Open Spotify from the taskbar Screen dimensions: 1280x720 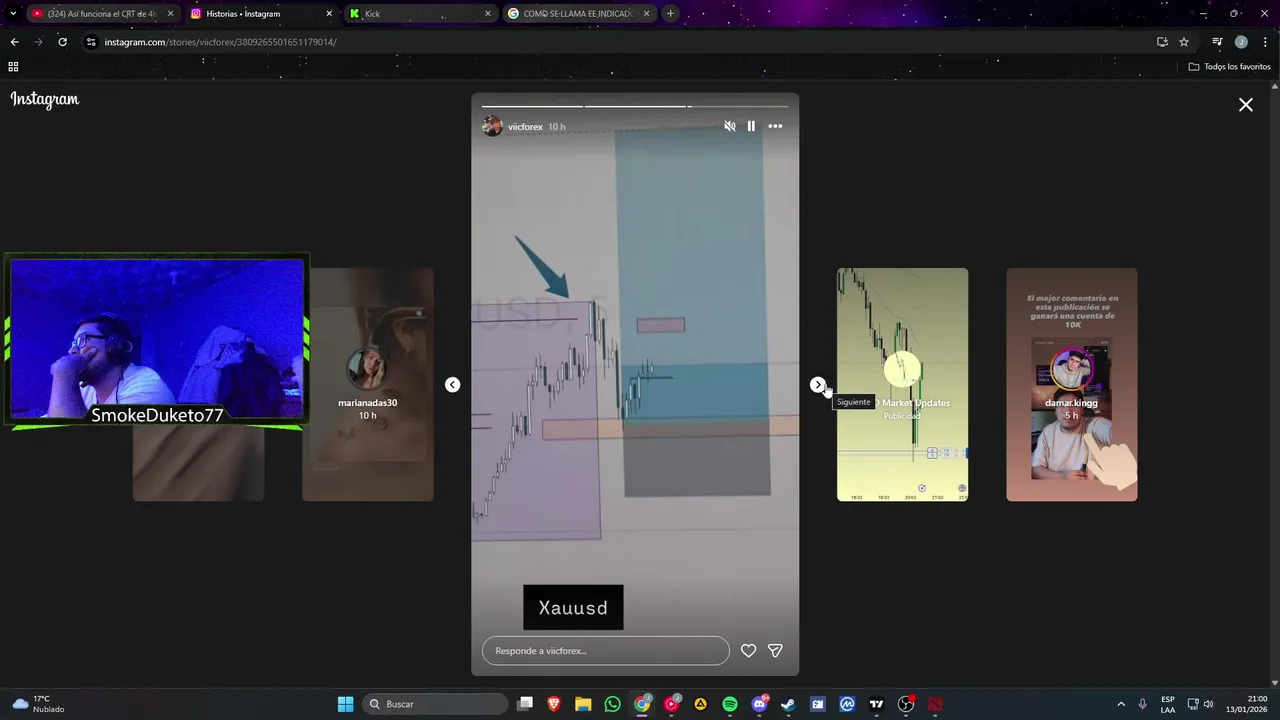coord(730,704)
